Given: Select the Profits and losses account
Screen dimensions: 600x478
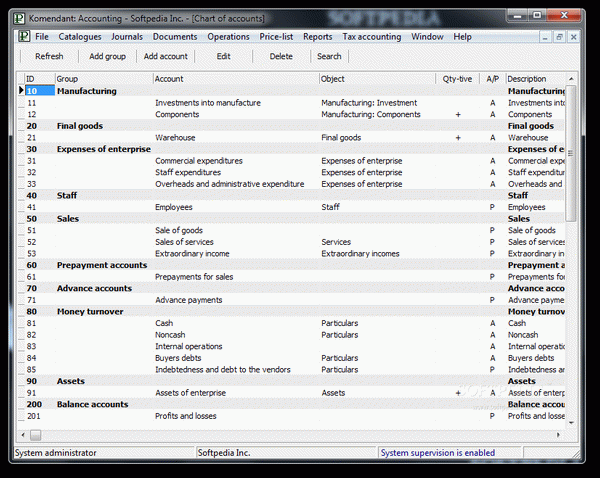Looking at the screenshot, I should [x=186, y=416].
